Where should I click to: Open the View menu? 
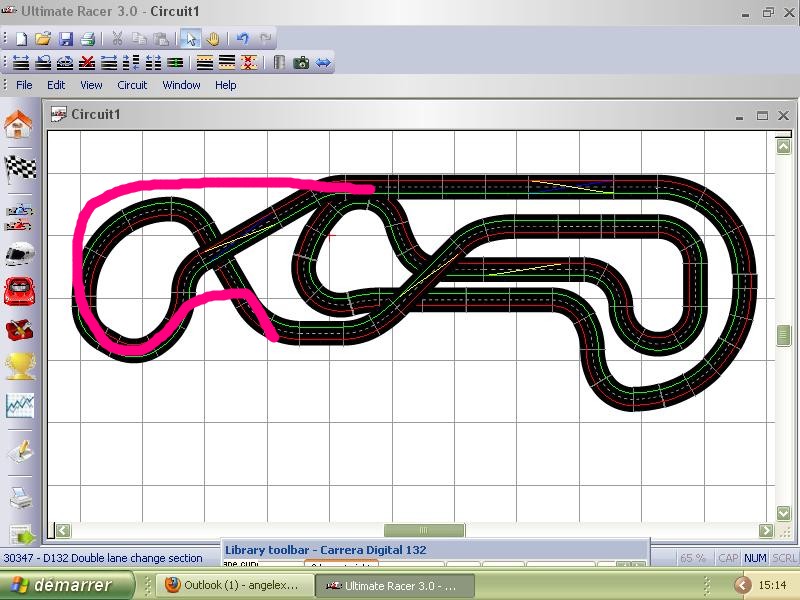91,85
